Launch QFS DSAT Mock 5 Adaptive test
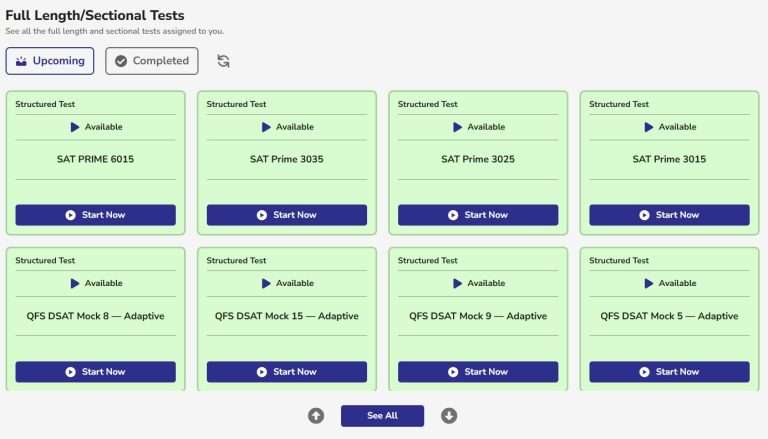 (x=669, y=372)
